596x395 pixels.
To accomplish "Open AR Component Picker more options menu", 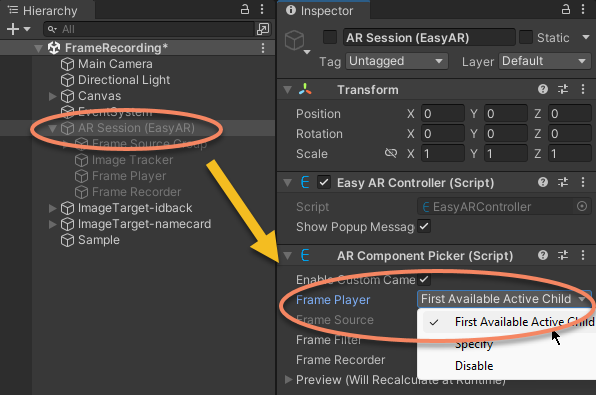I will point(583,255).
